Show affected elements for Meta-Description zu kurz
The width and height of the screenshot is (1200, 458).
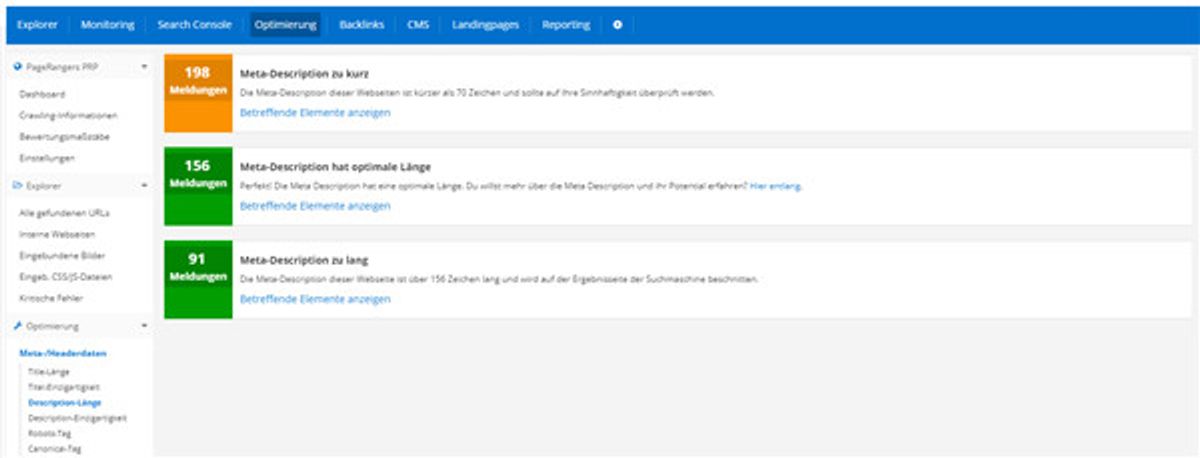click(x=315, y=113)
